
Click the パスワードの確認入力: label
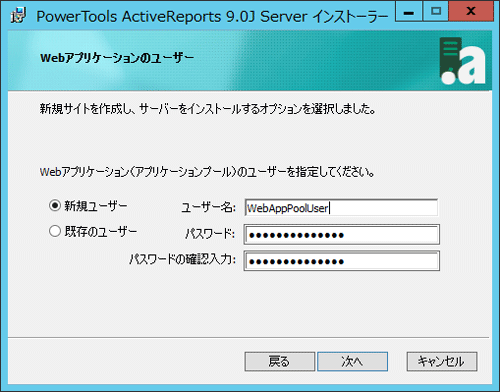(x=183, y=259)
